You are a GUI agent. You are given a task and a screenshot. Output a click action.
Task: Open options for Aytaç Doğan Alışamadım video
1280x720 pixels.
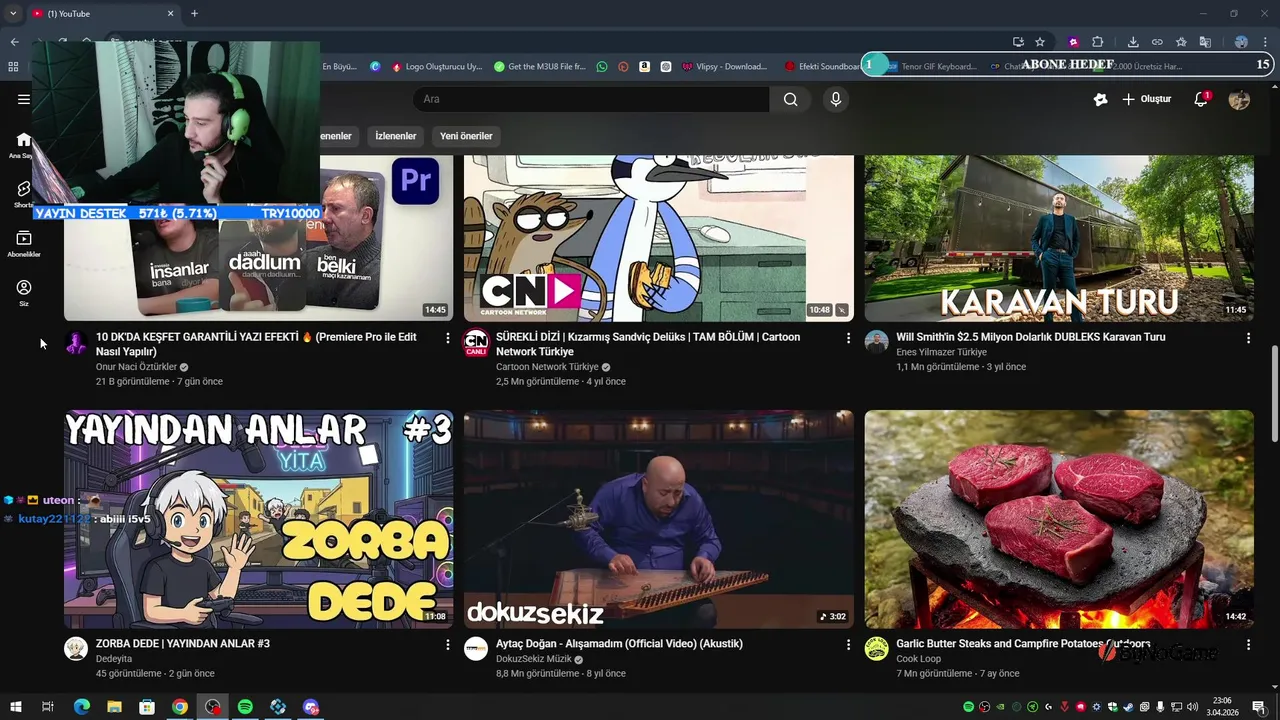(848, 645)
